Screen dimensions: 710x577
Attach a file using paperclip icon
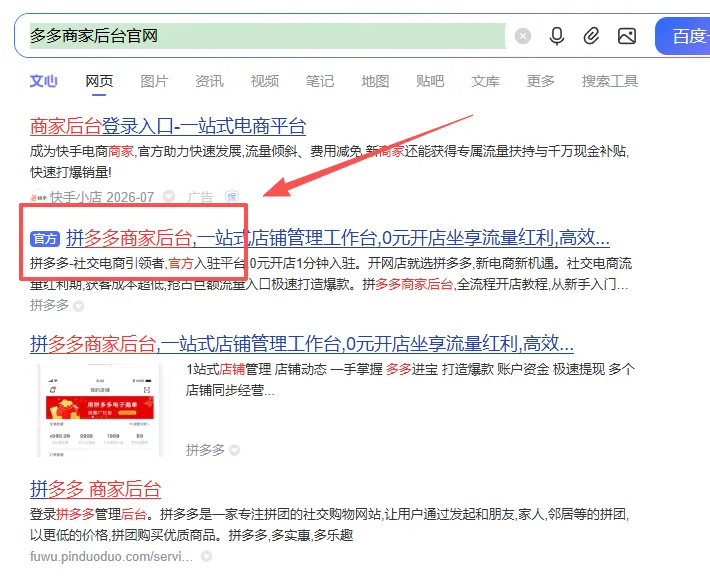(591, 36)
